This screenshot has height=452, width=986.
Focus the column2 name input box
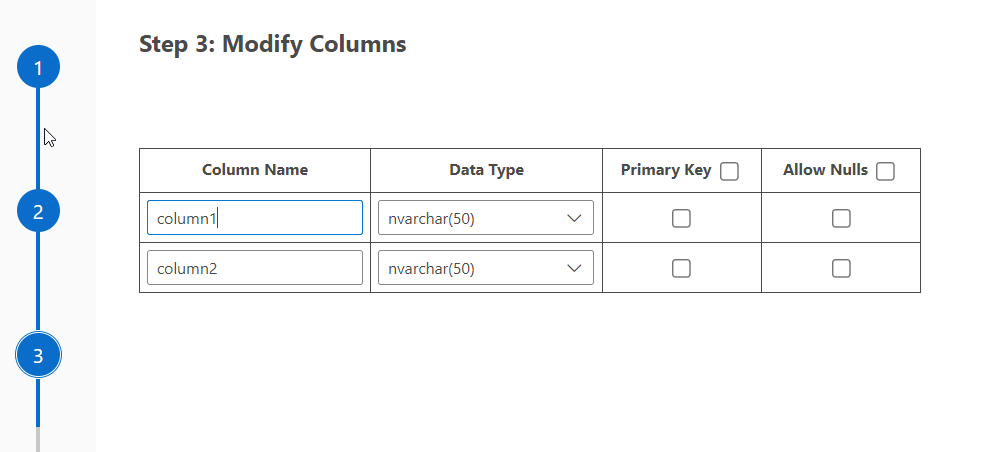pos(254,268)
